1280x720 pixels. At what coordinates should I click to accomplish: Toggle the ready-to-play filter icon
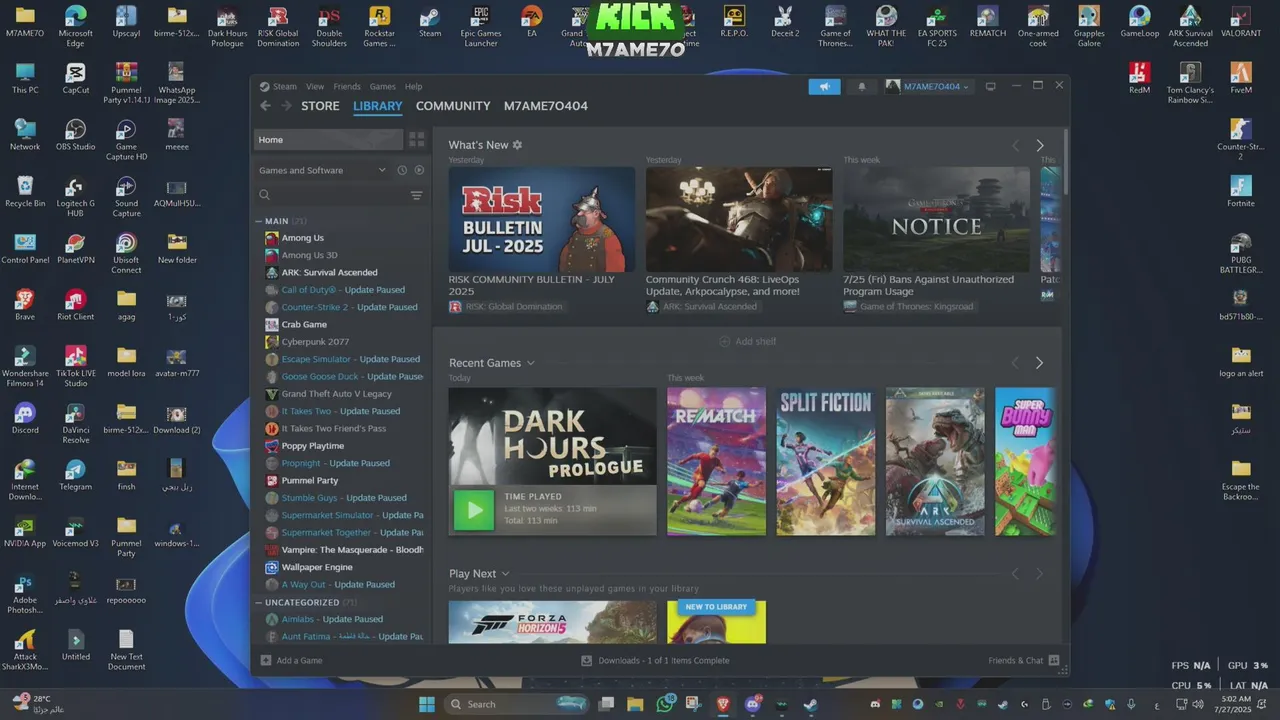[419, 170]
